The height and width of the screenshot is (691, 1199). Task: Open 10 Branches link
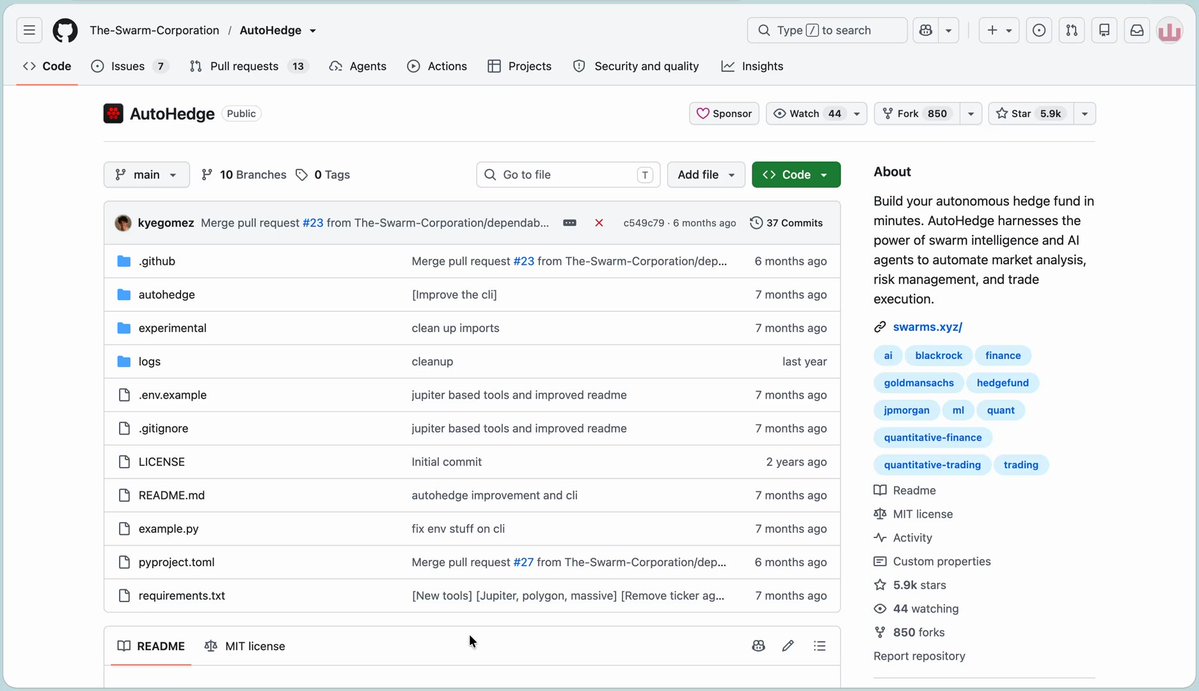click(x=243, y=175)
